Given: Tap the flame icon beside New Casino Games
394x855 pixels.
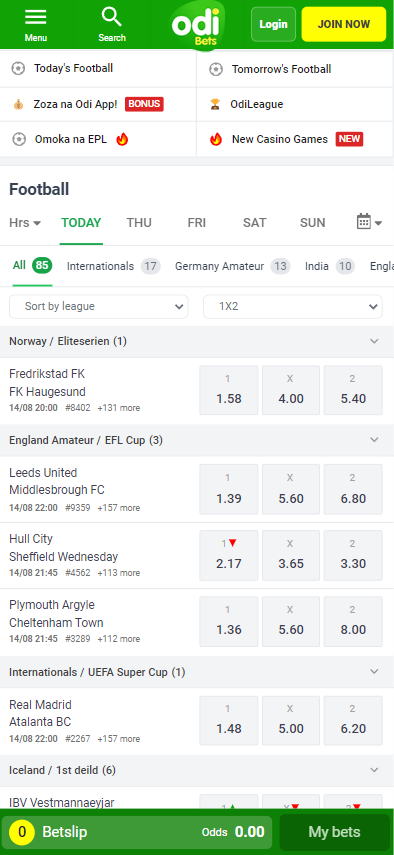Looking at the screenshot, I should 216,139.
